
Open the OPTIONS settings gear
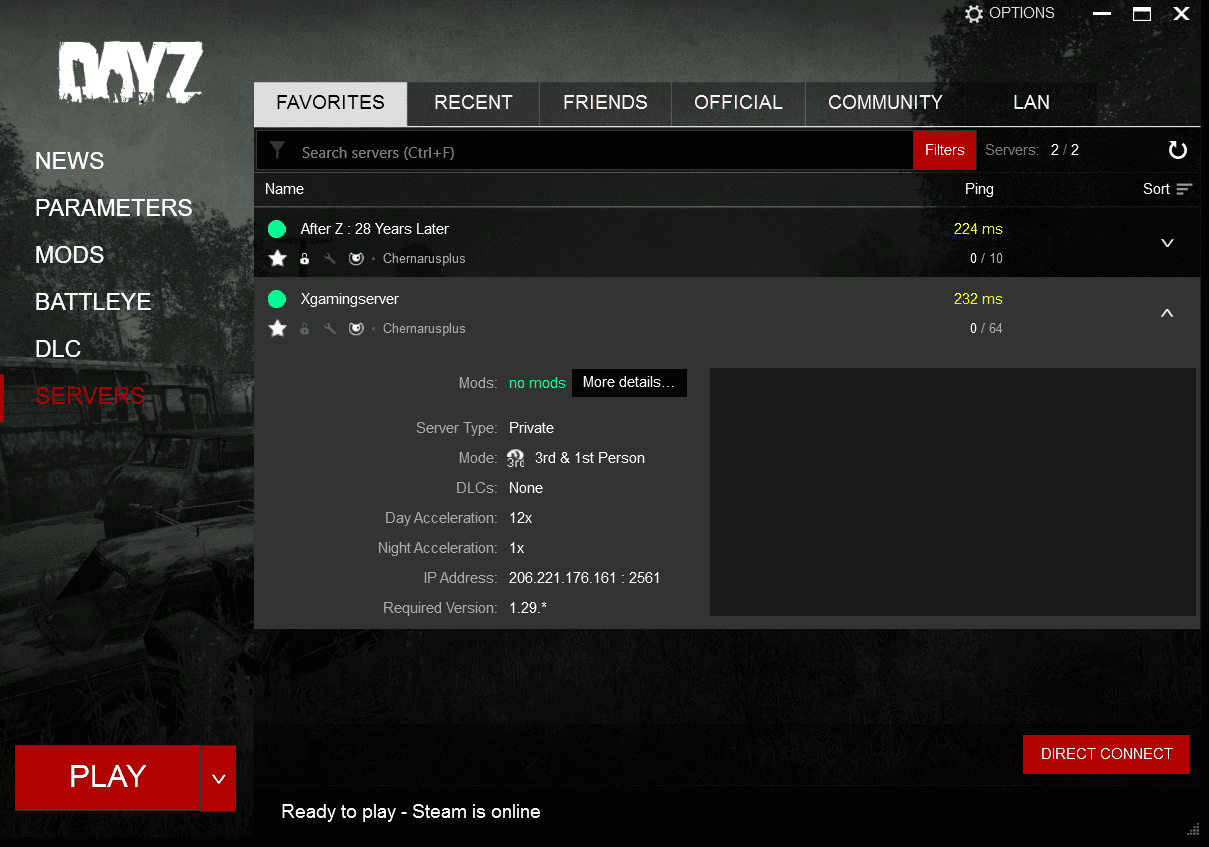point(974,13)
